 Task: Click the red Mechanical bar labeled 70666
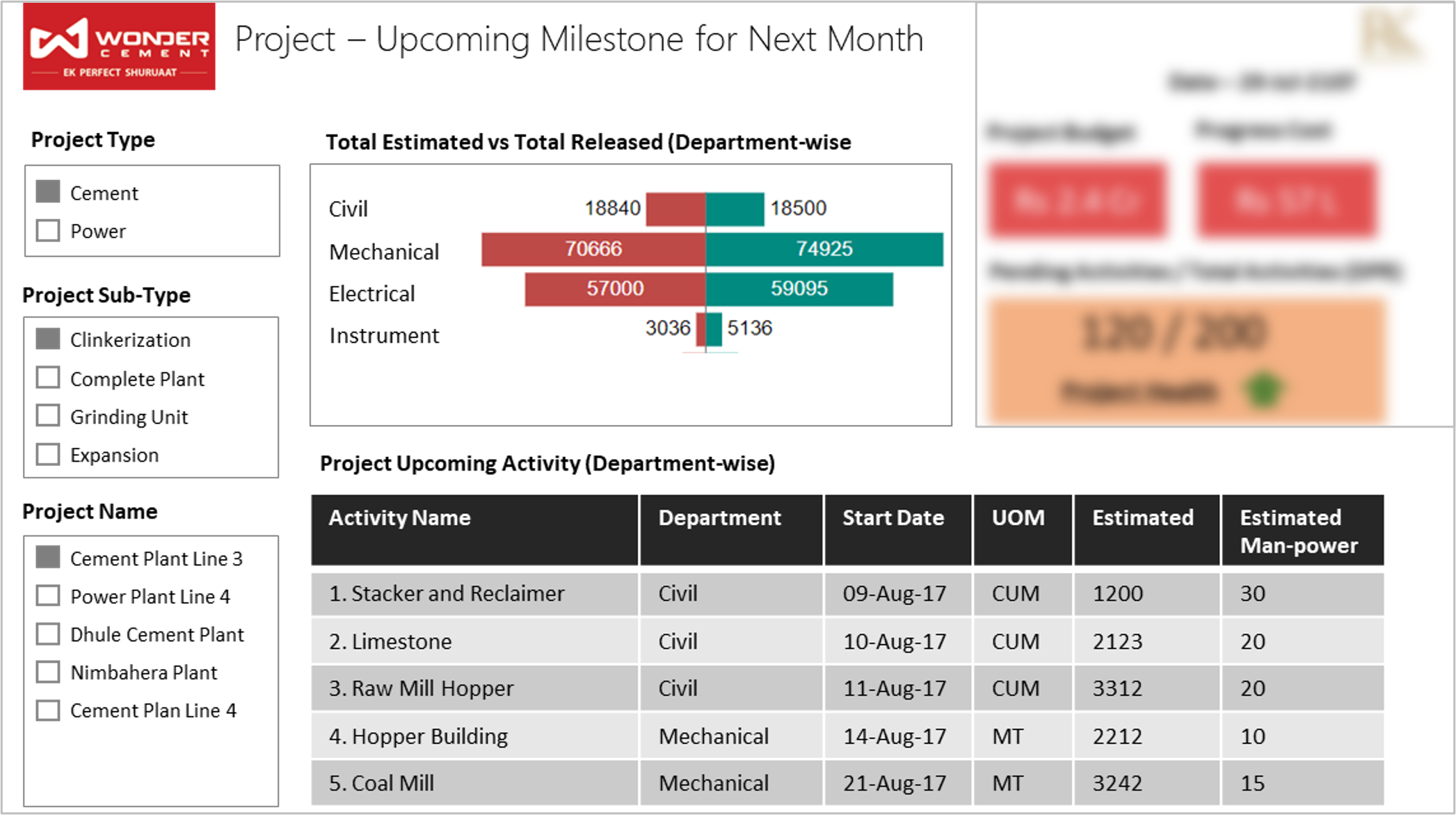[x=593, y=249]
